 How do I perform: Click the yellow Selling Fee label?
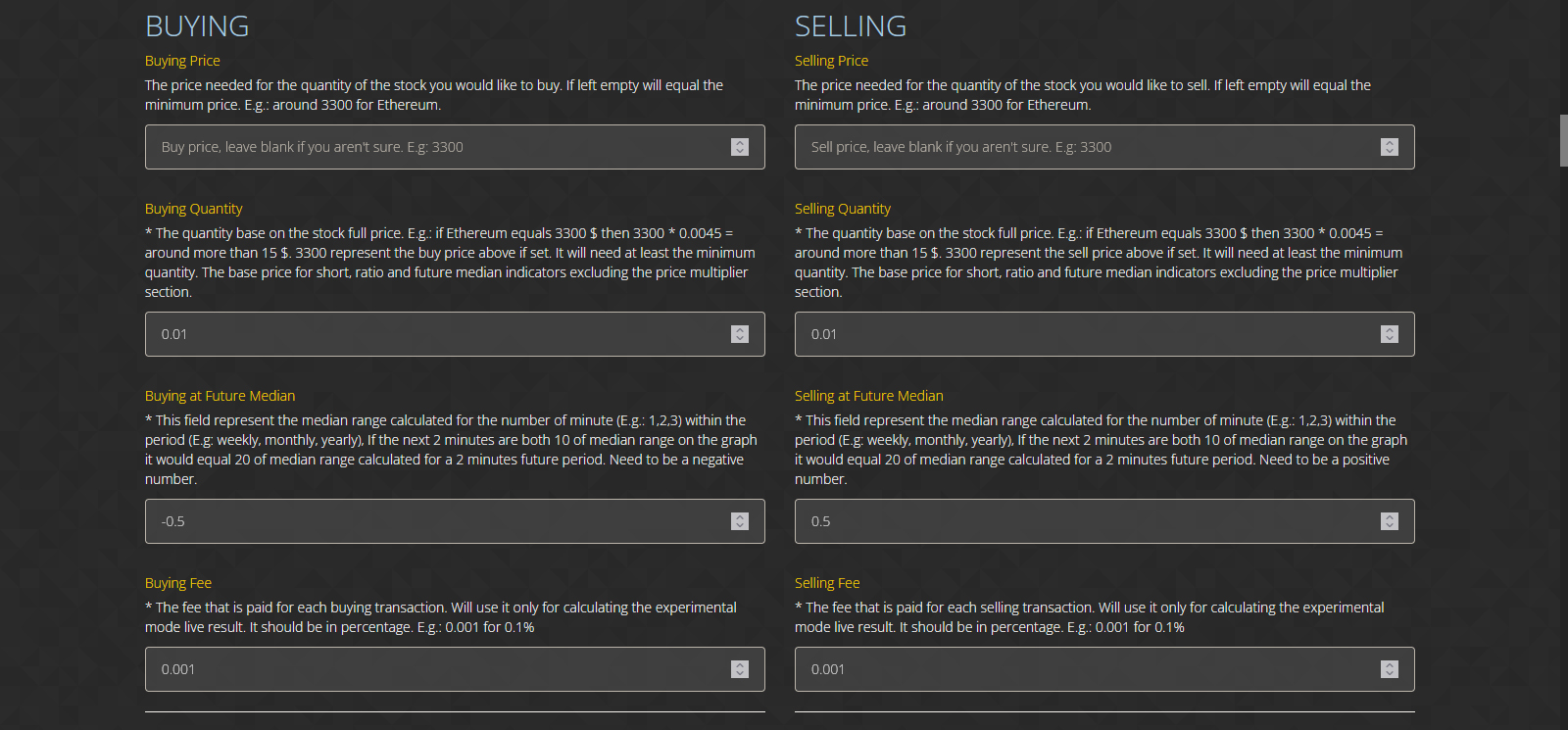(x=827, y=583)
